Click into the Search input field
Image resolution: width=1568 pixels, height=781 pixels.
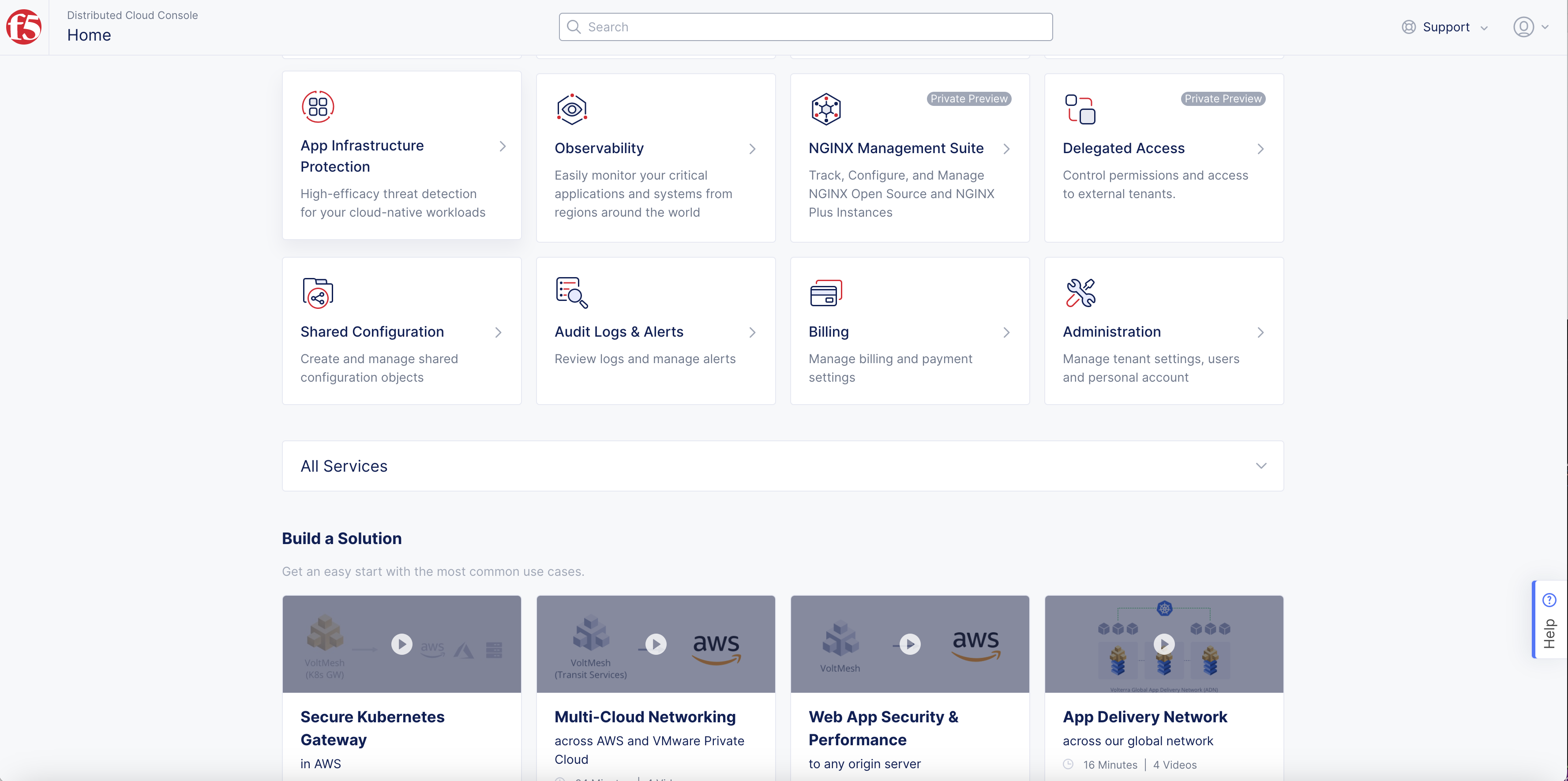pyautogui.click(x=805, y=27)
